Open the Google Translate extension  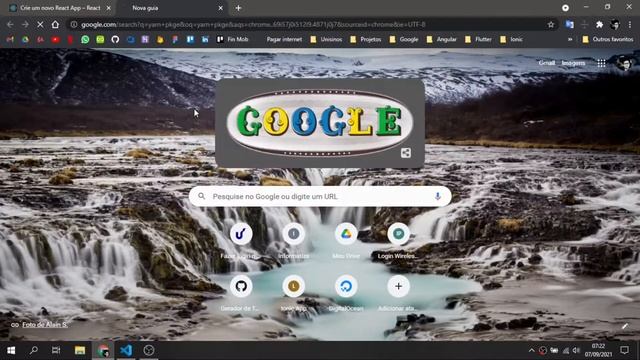click(x=569, y=24)
